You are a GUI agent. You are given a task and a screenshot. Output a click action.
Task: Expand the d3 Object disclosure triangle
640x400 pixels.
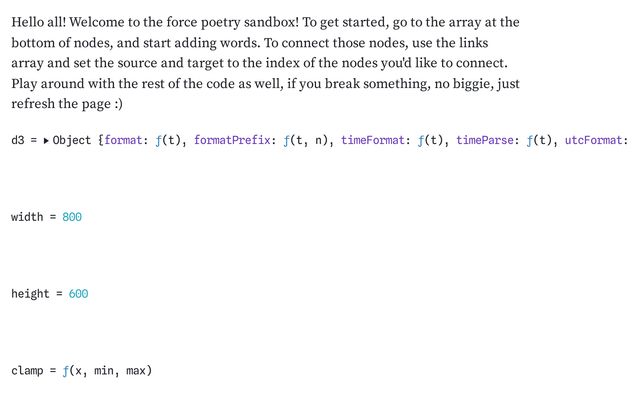pyautogui.click(x=46, y=141)
